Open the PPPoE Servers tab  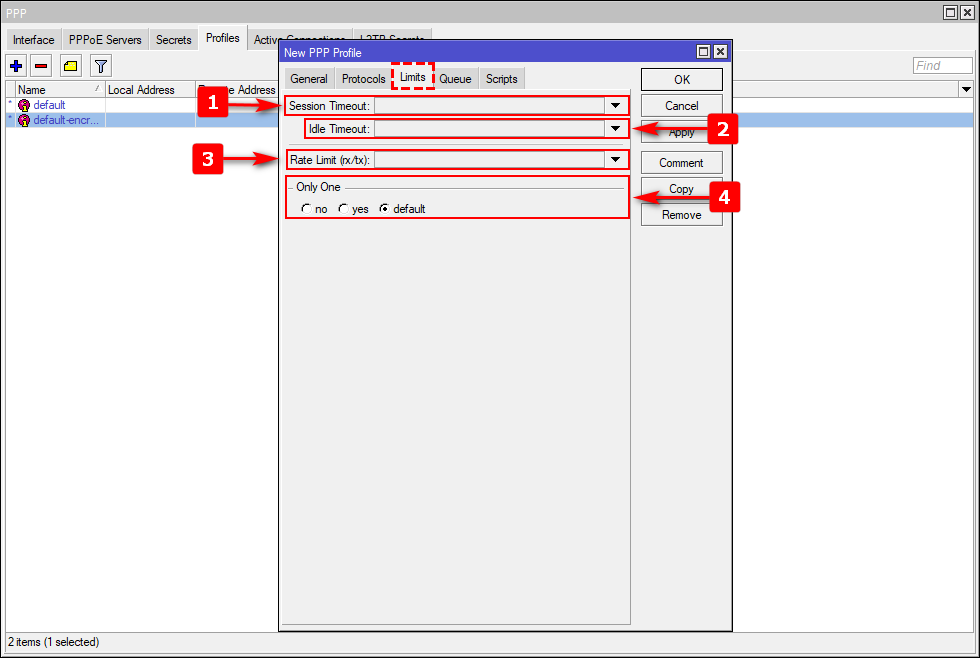coord(105,40)
